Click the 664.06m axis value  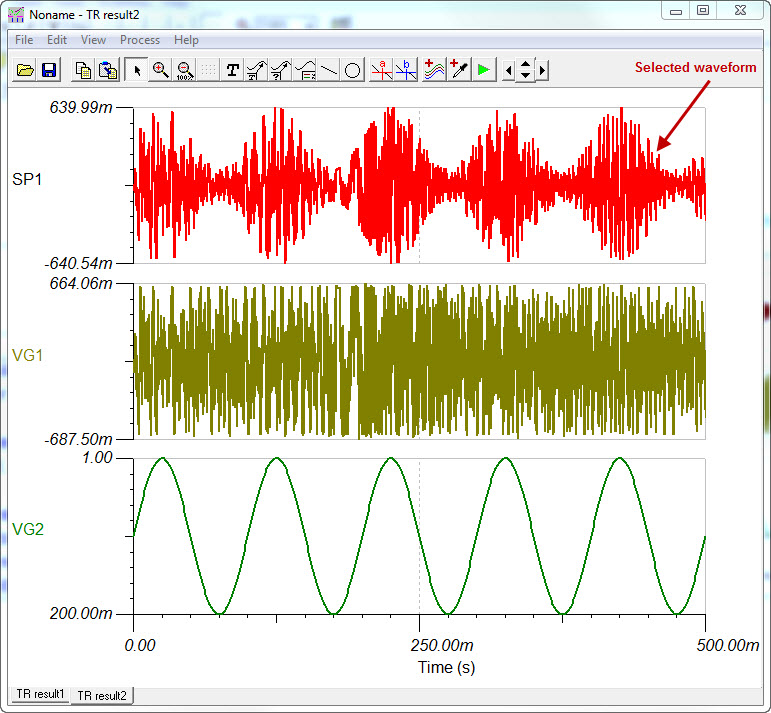[x=81, y=284]
